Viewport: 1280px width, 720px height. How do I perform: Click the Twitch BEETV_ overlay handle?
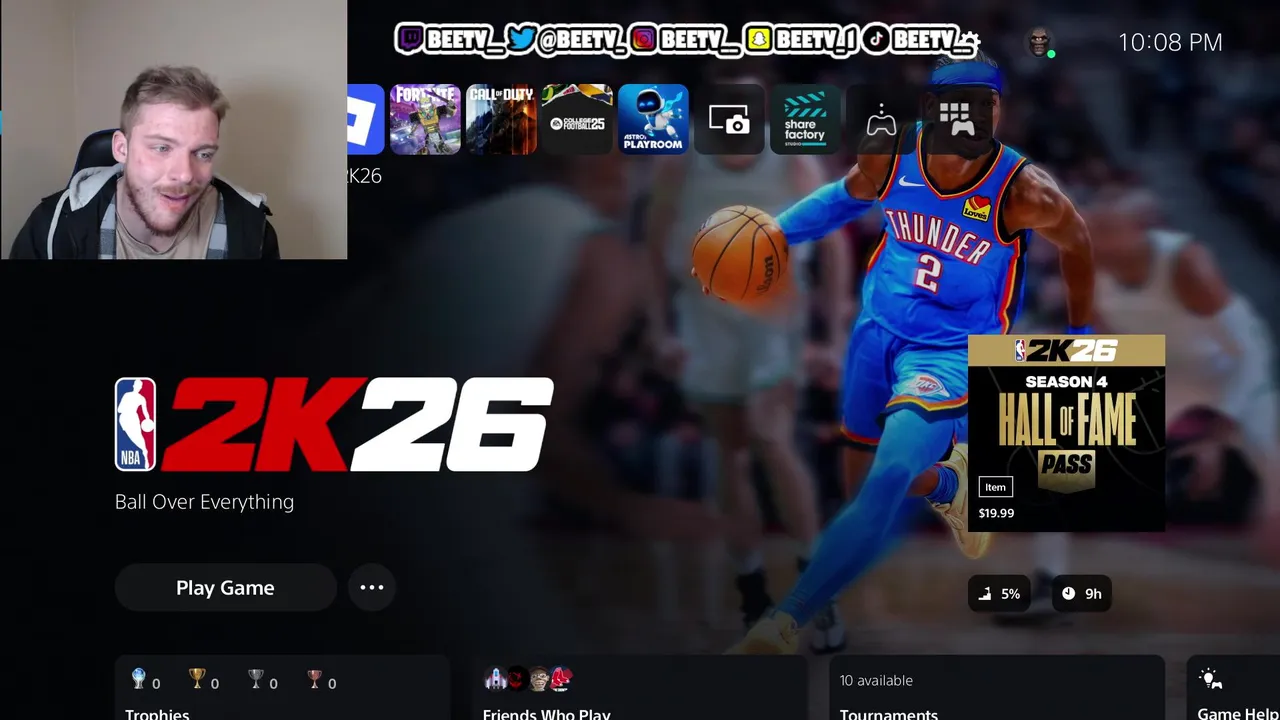pos(450,40)
